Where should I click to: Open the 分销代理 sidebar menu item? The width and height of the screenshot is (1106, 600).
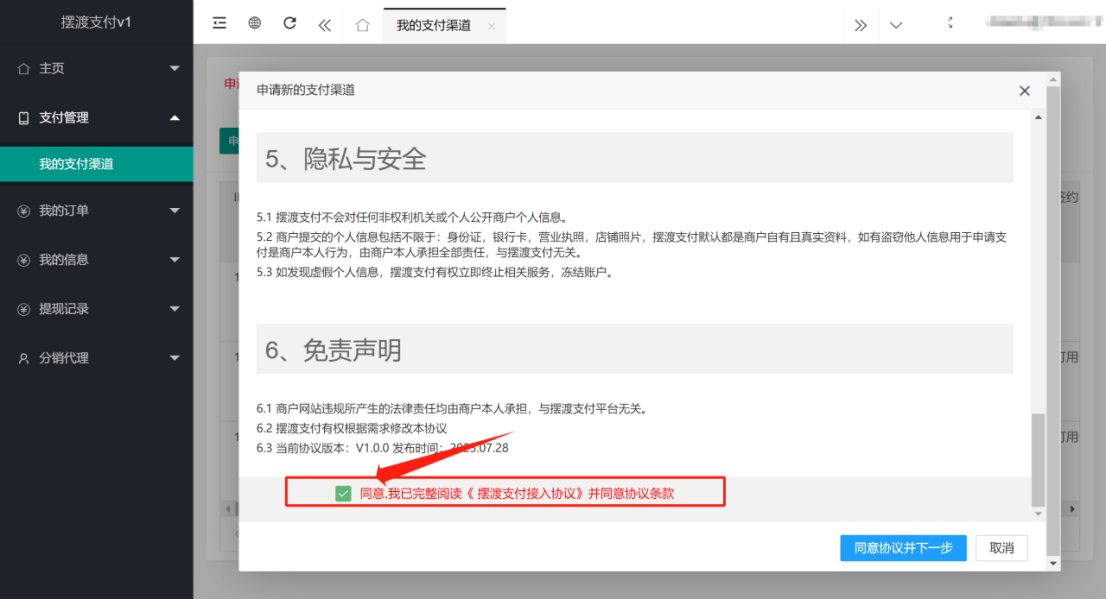[97, 358]
